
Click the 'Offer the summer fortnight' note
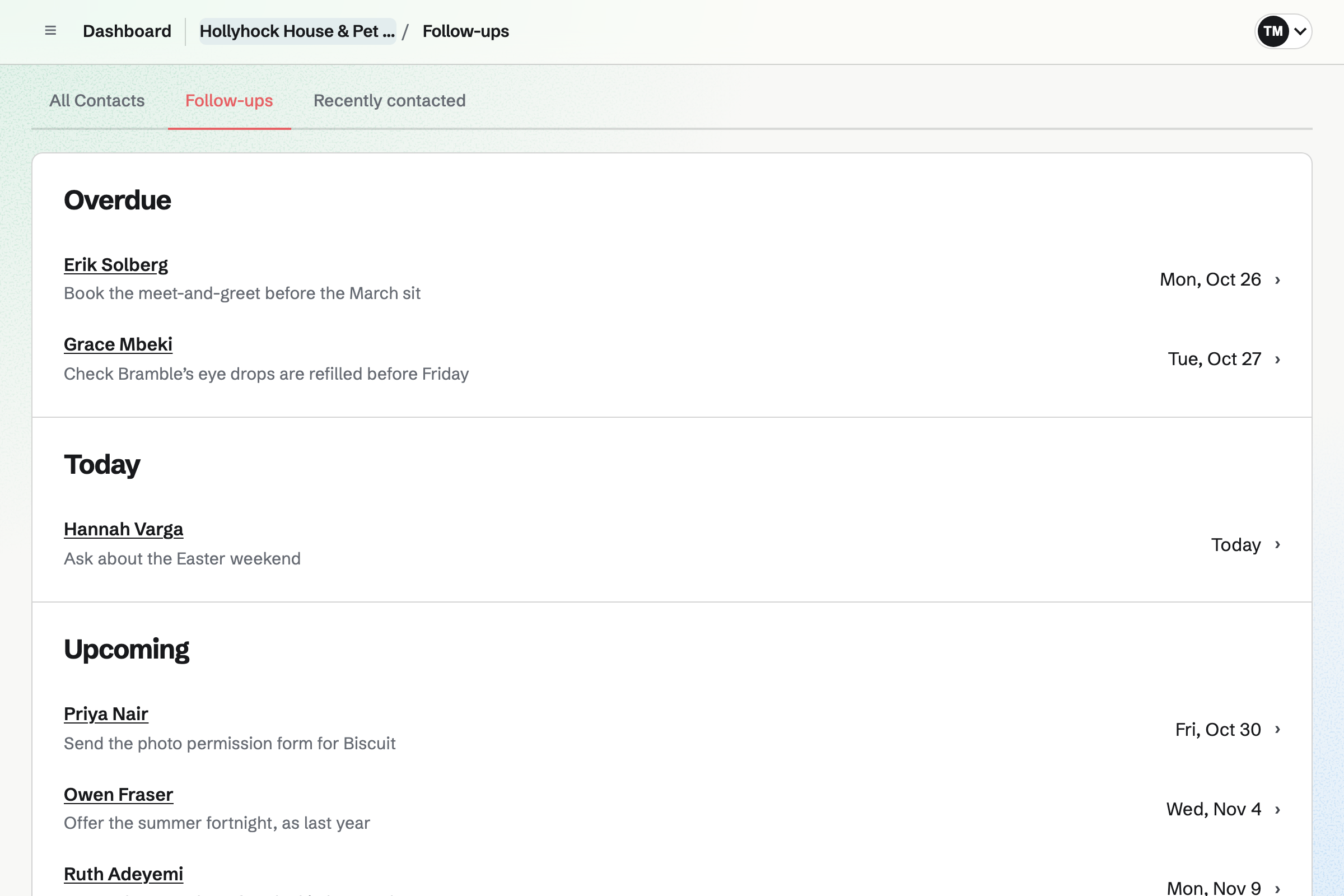(x=217, y=823)
